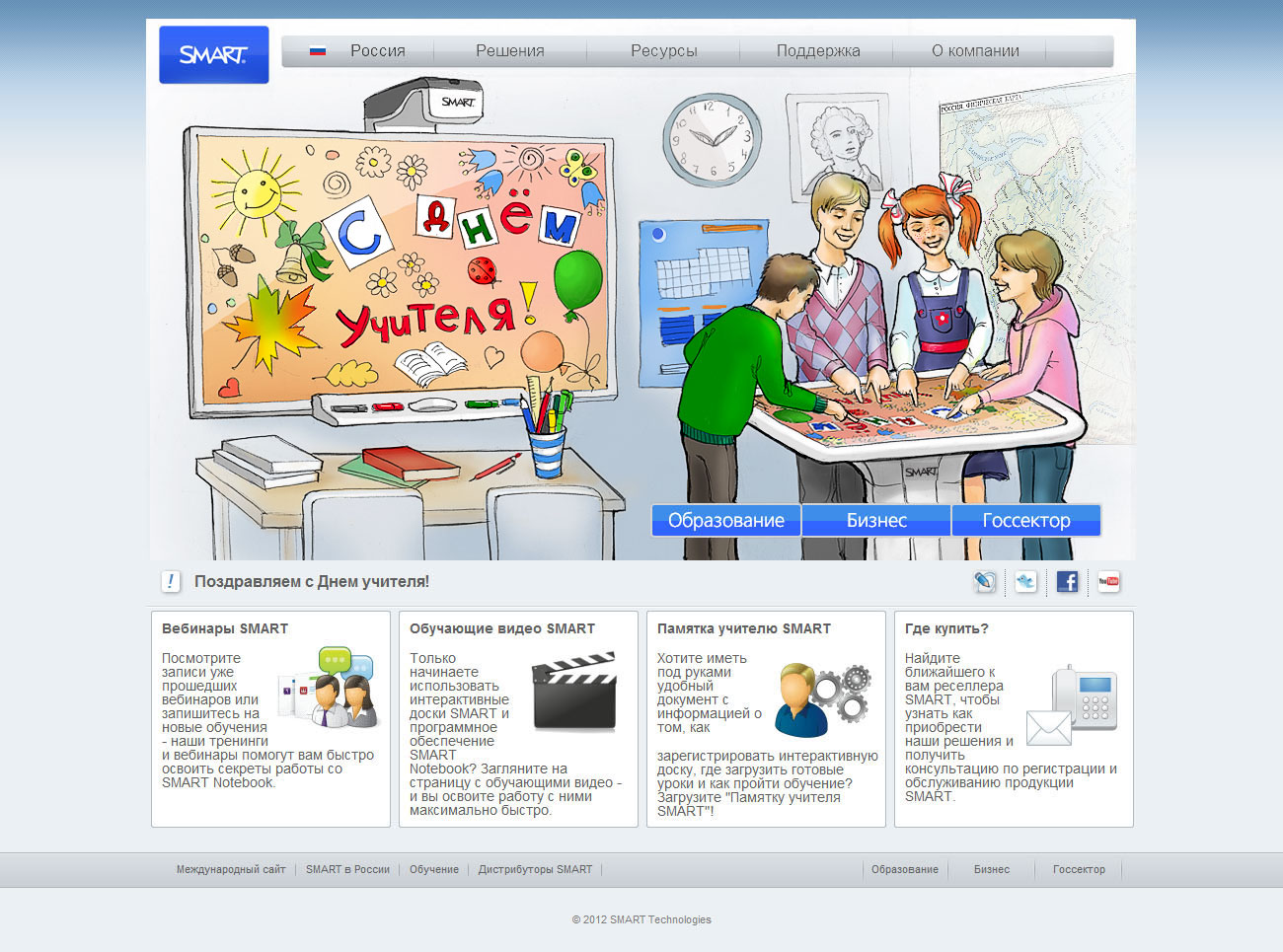Open the Решения menu
This screenshot has width=1283, height=952.
[x=510, y=51]
